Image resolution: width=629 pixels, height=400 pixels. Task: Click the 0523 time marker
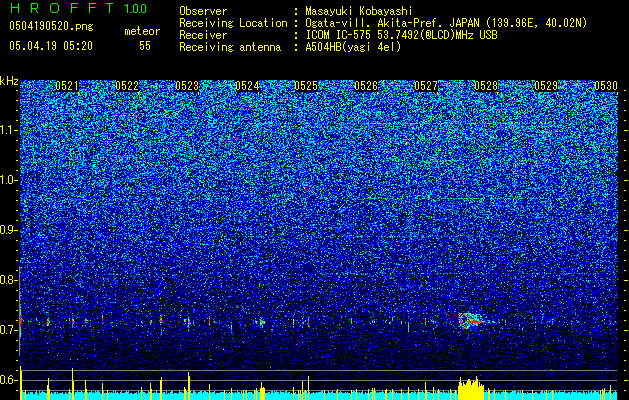187,86
